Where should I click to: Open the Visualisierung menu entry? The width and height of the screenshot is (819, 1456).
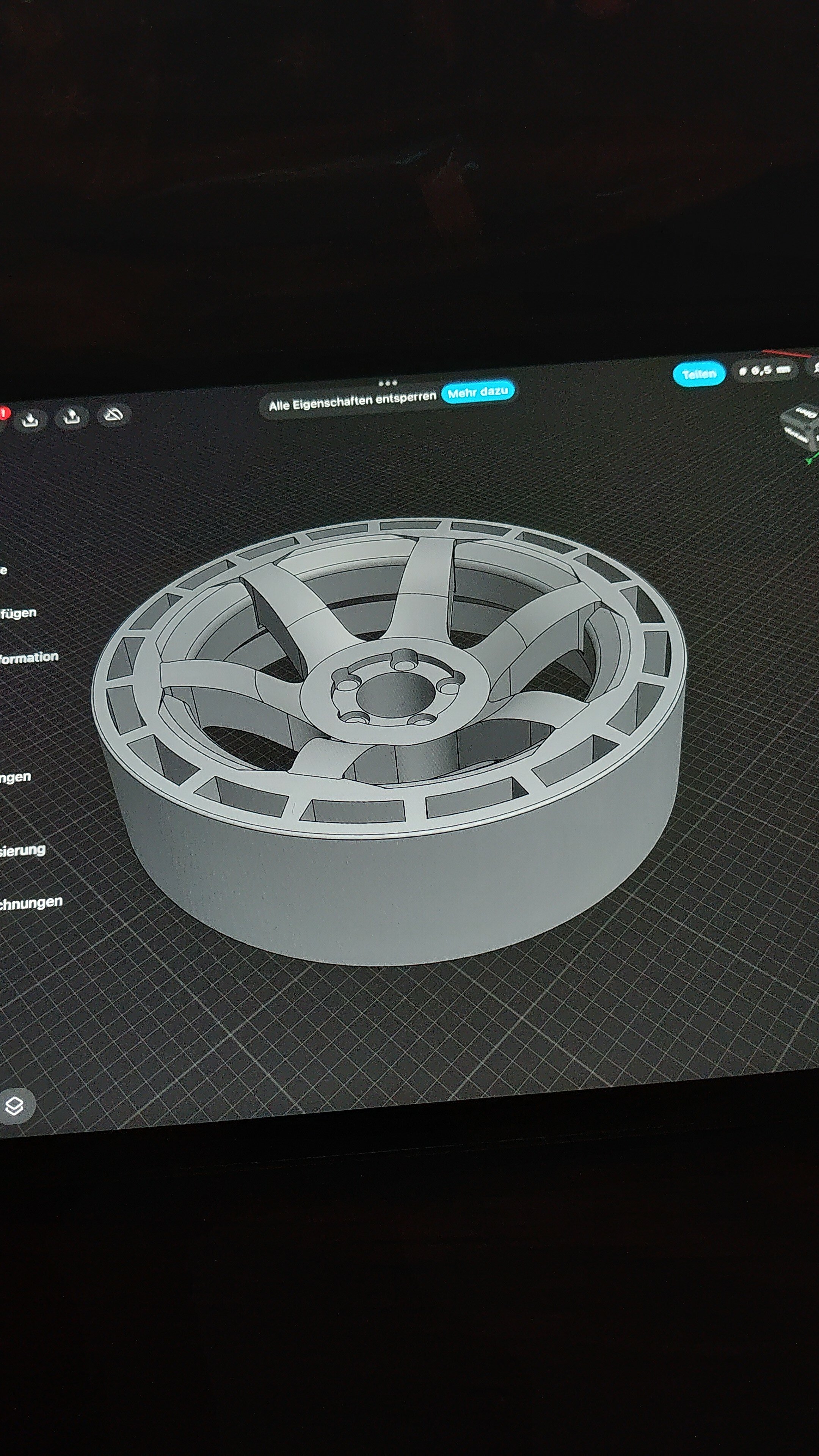23,850
